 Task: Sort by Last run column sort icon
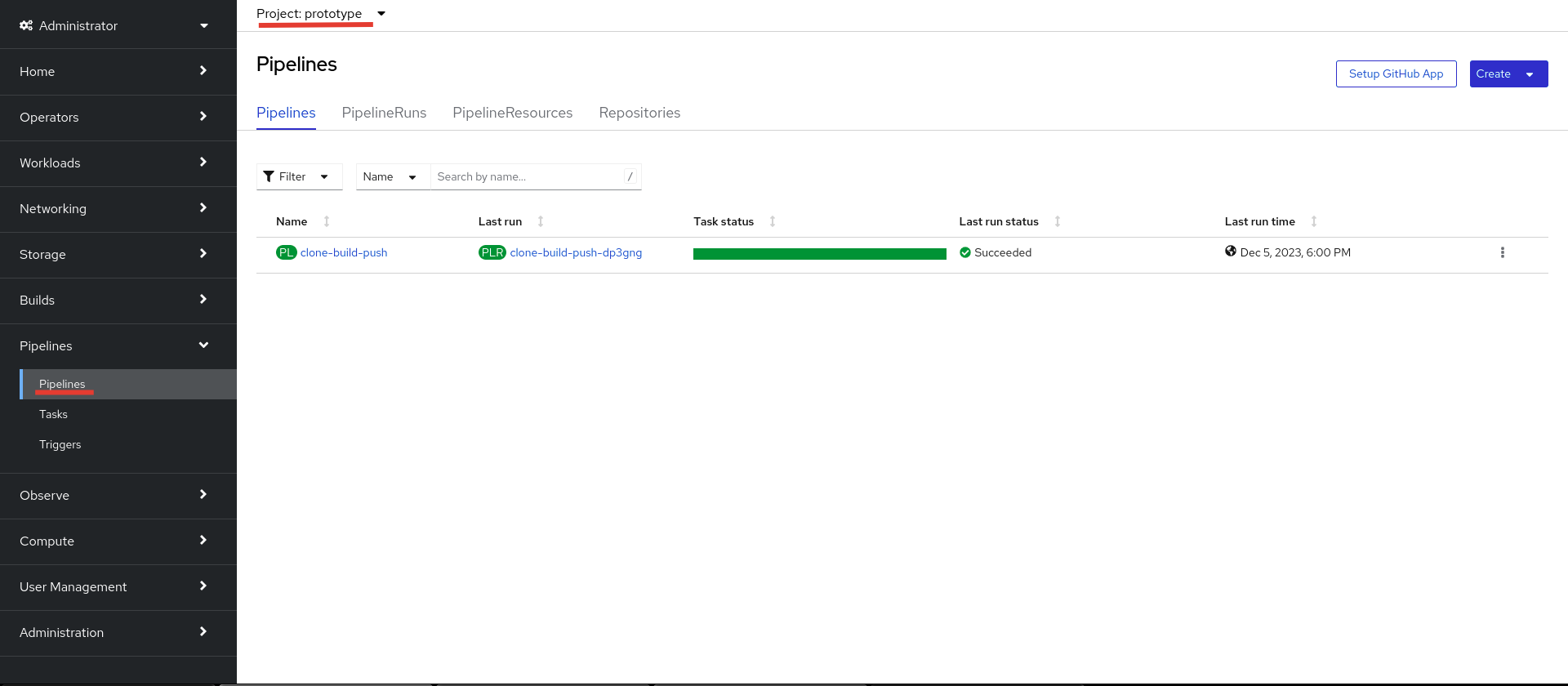pyautogui.click(x=541, y=221)
